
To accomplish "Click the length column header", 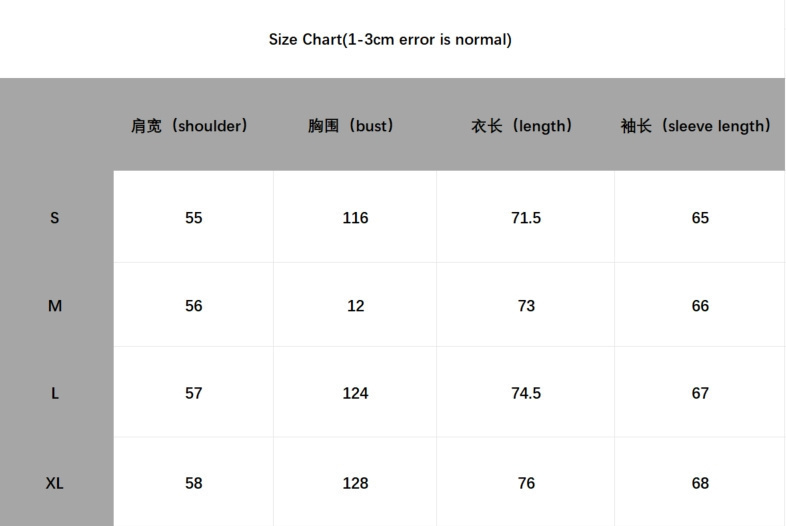I will (x=521, y=125).
